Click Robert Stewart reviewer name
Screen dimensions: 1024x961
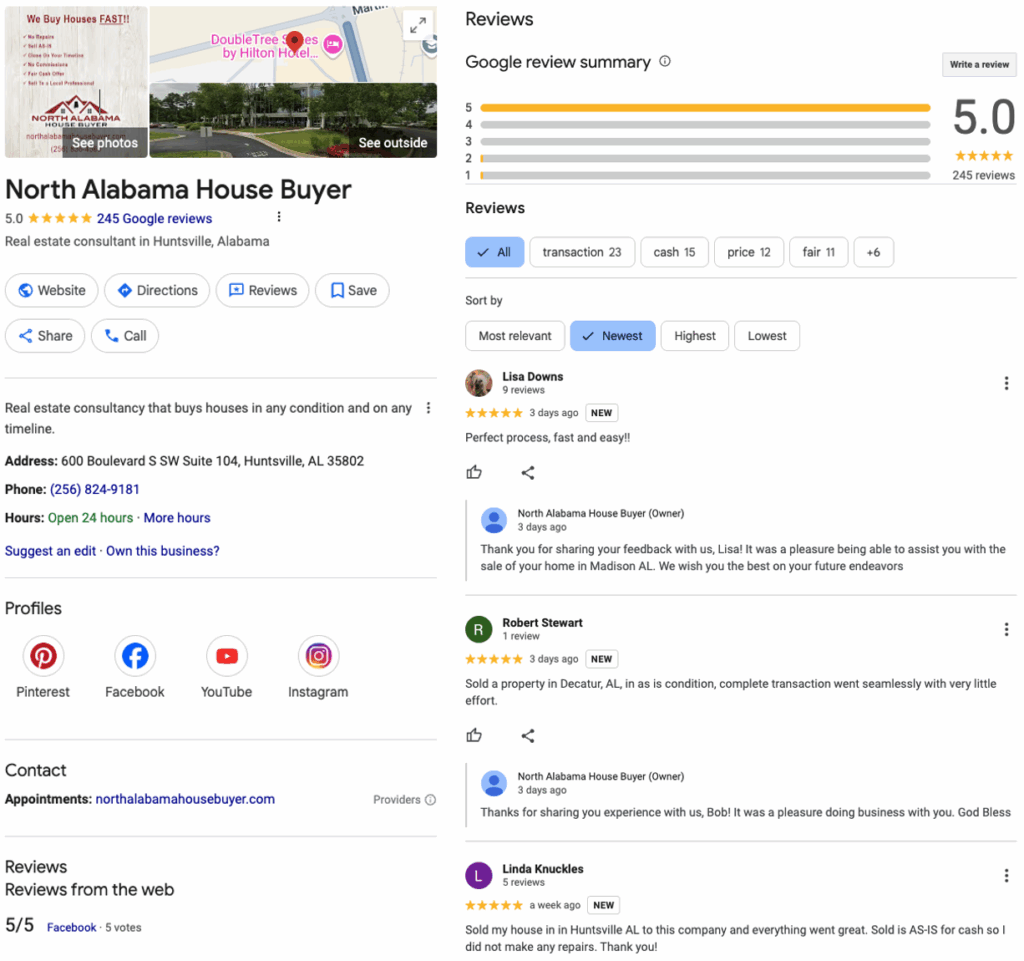542,622
